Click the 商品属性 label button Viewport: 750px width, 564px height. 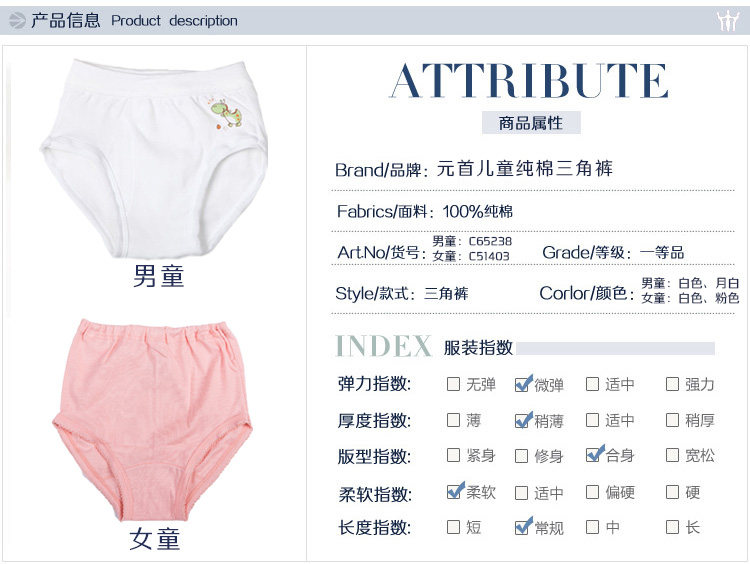531,123
